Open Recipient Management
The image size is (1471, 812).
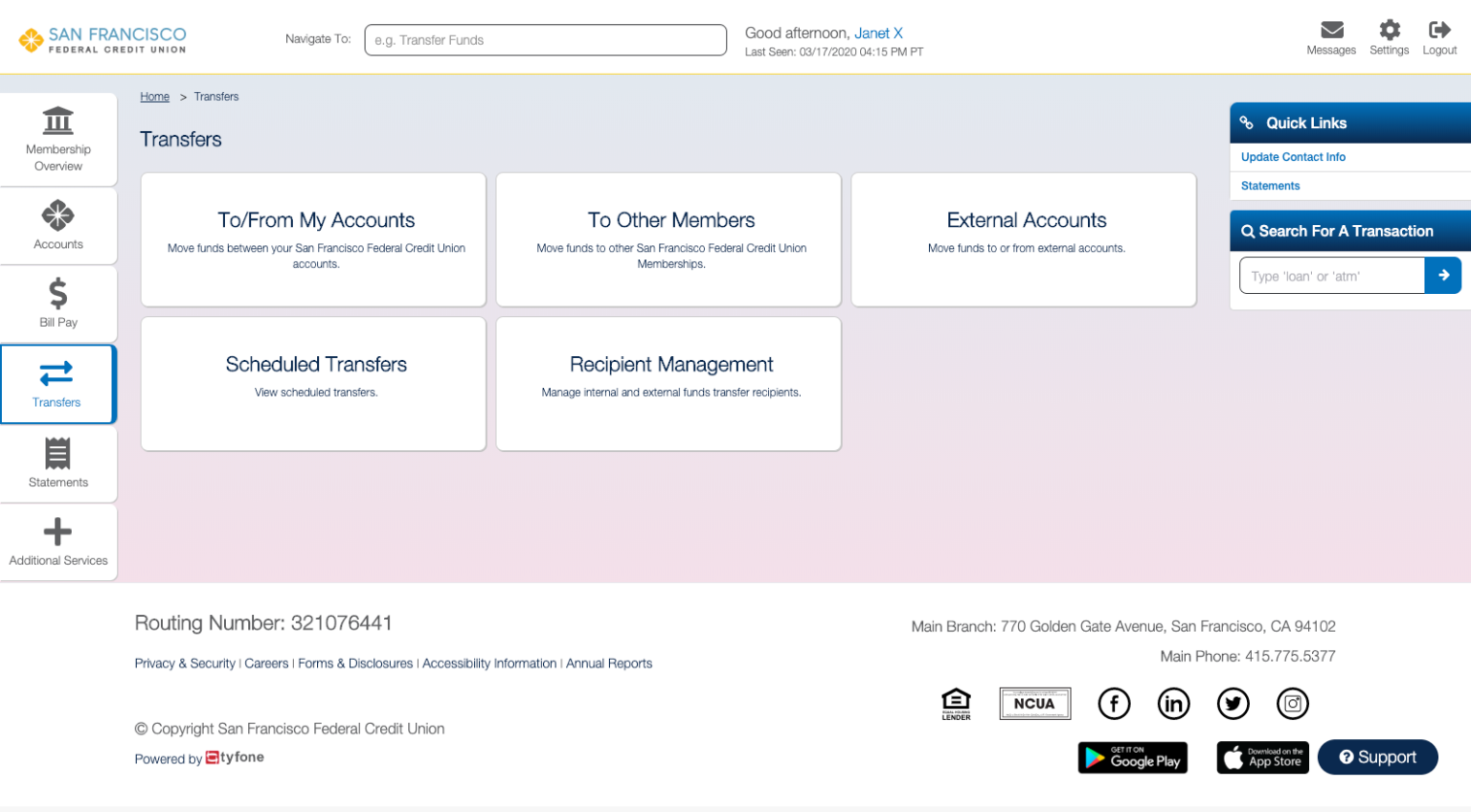tap(668, 383)
